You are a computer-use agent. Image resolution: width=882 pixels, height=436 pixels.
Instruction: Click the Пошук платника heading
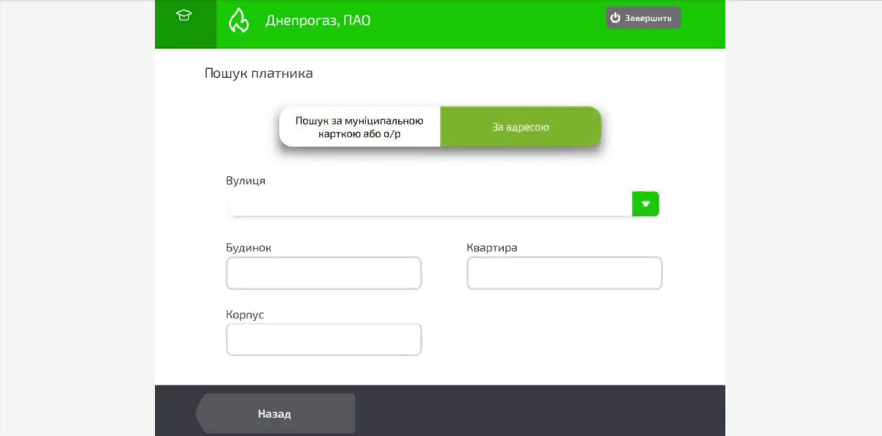click(x=259, y=73)
